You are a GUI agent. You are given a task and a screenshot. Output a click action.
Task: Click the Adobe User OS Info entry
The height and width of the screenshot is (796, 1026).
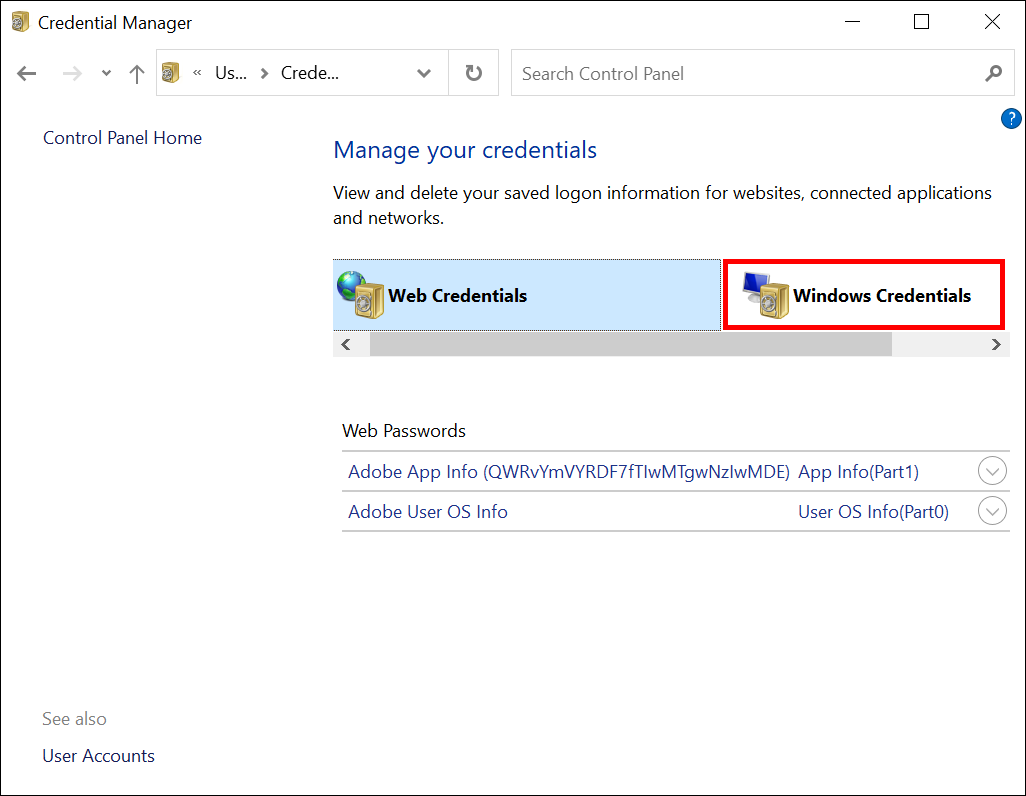(x=428, y=512)
